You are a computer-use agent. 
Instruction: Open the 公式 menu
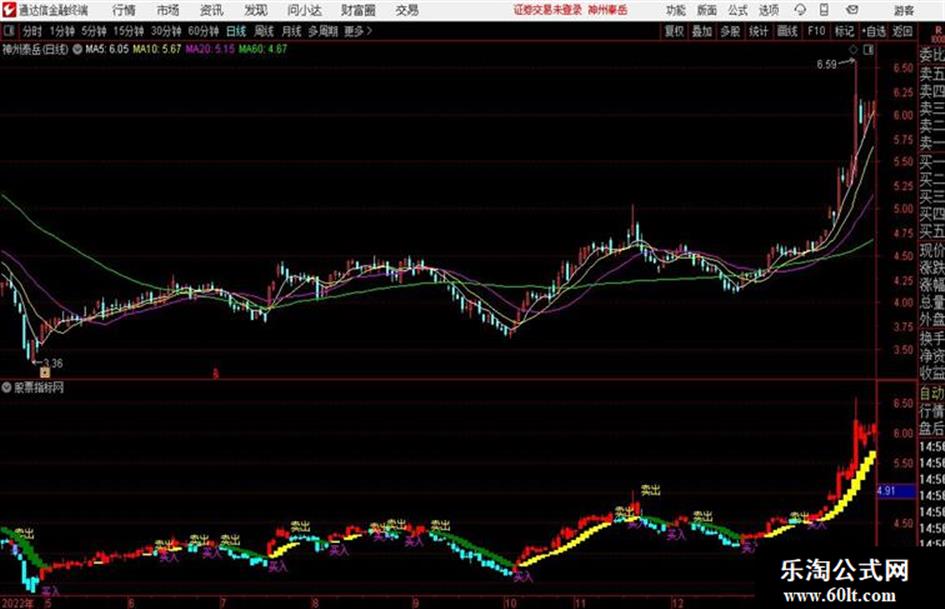click(738, 10)
